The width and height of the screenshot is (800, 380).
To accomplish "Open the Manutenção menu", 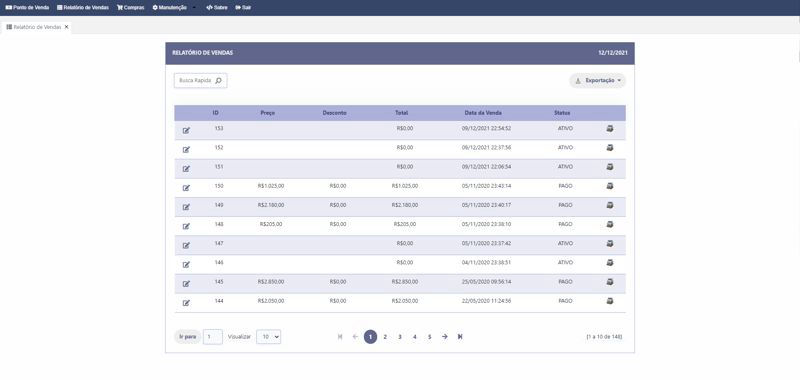I will click(170, 8).
